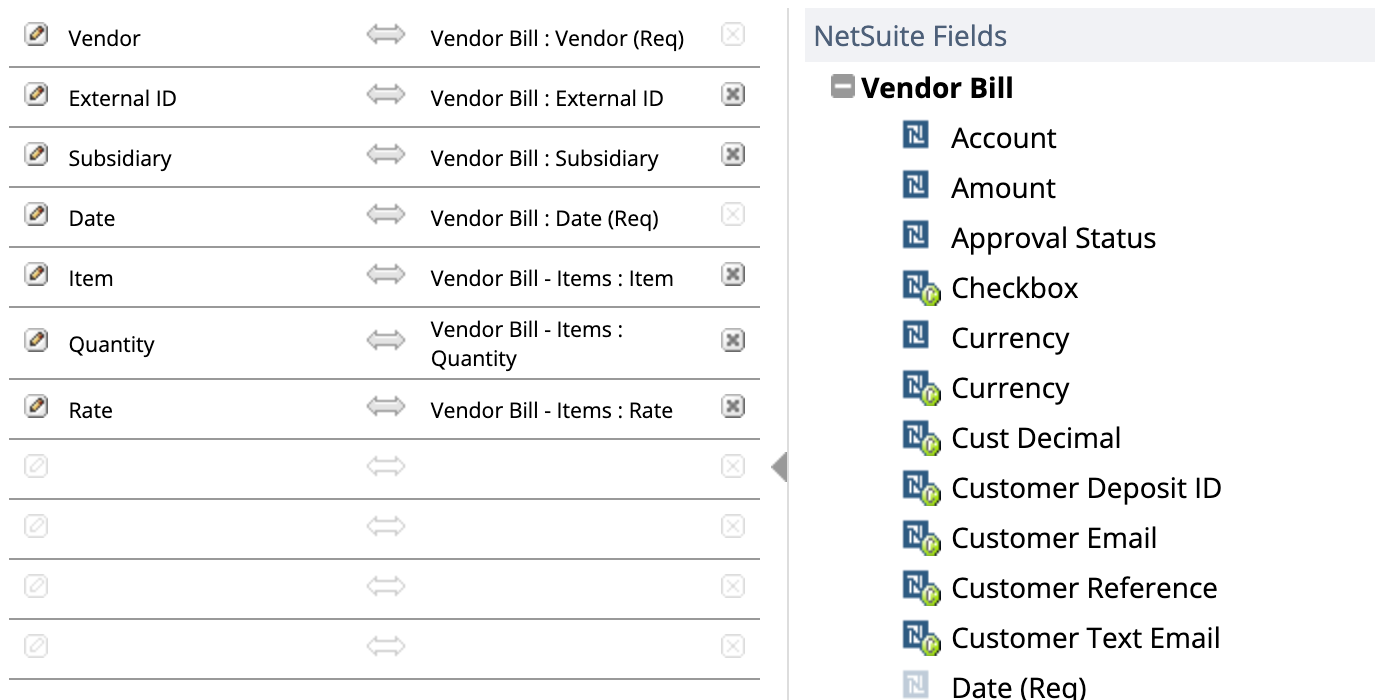This screenshot has width=1375, height=700.
Task: Collapse the NetSuite Fields pane with arrow
Action: click(779, 466)
